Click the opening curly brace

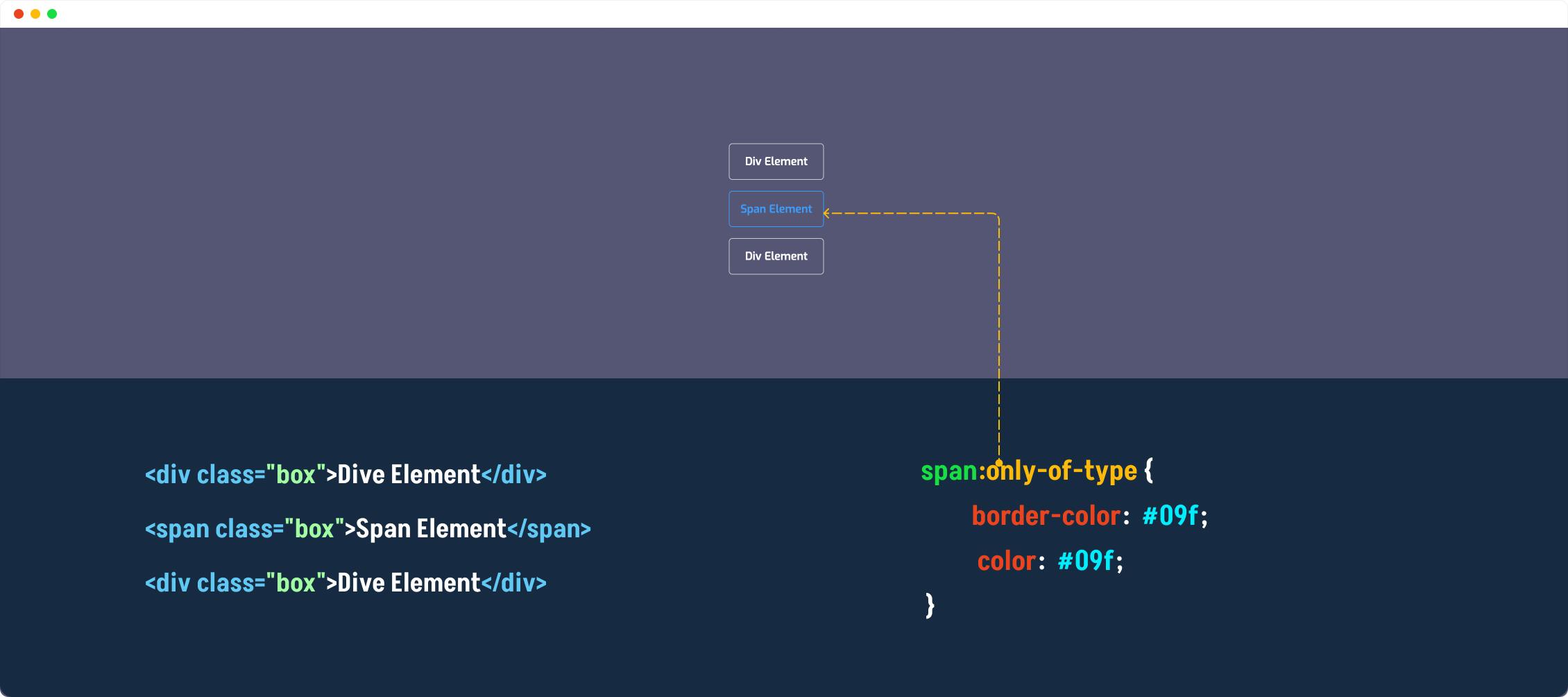(1149, 471)
